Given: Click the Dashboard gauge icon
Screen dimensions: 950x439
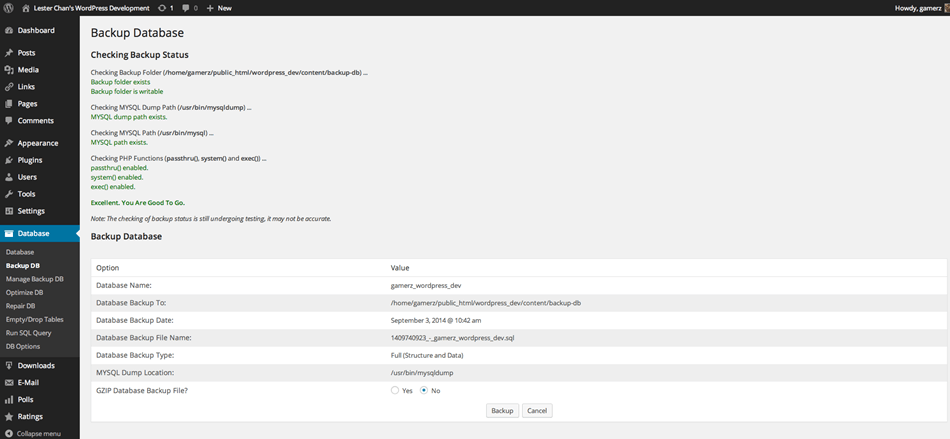Looking at the screenshot, I should (x=9, y=30).
